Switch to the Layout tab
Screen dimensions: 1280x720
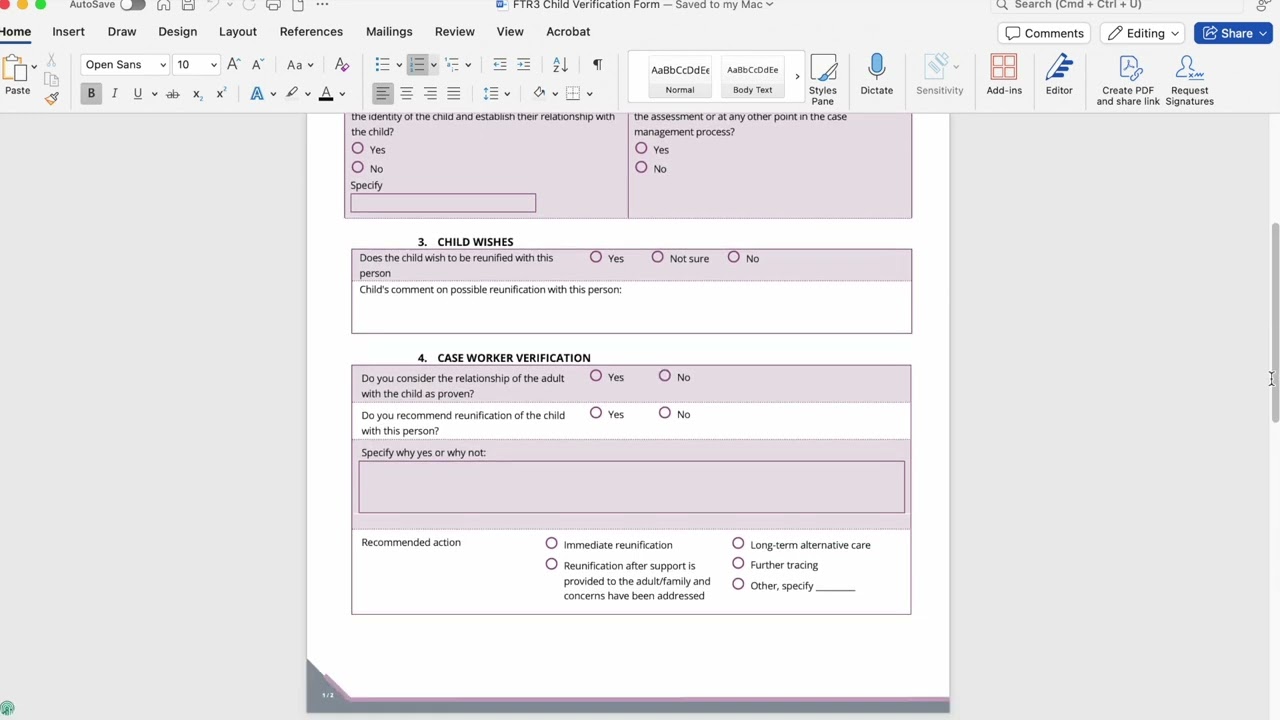point(238,32)
